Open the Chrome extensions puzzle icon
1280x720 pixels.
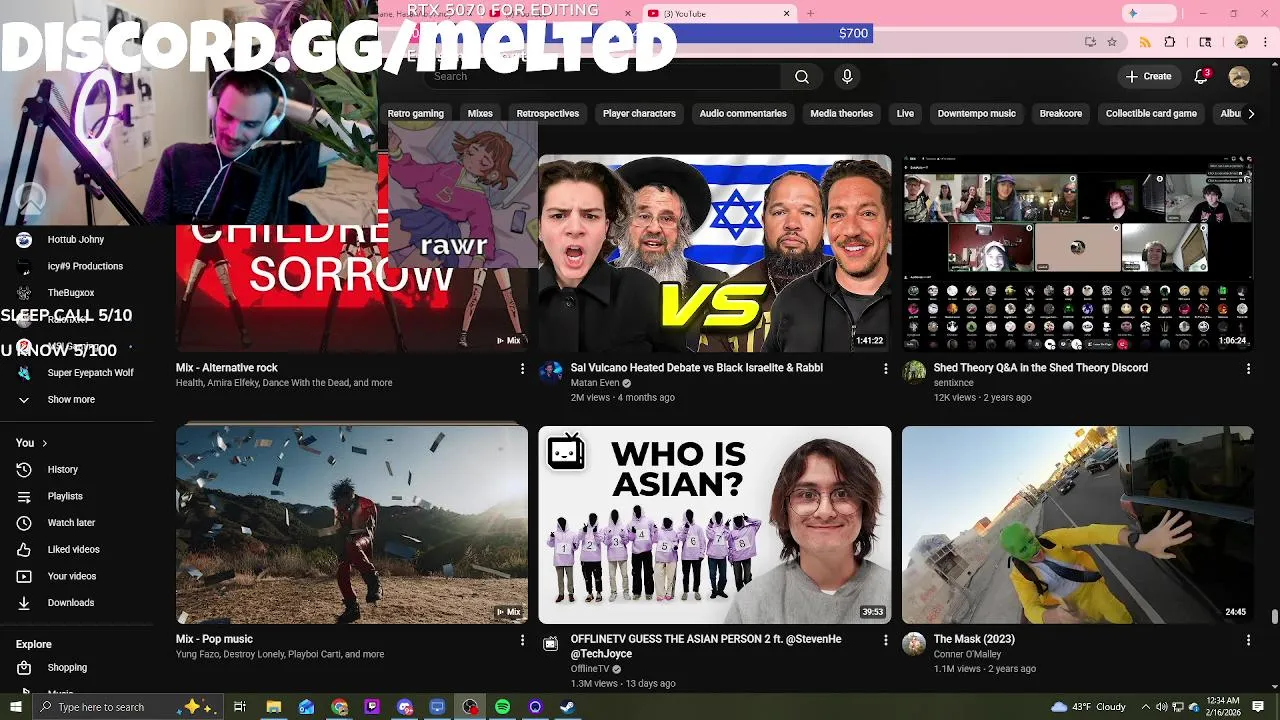pos(1170,42)
